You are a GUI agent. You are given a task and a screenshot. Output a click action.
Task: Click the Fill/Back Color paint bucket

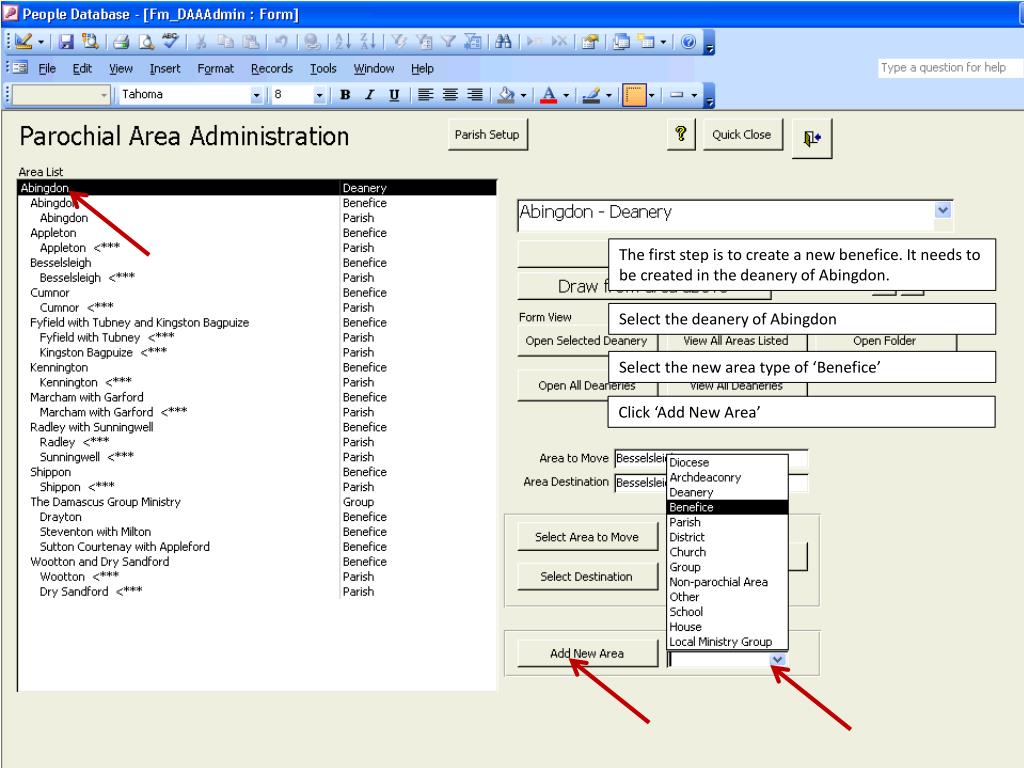[506, 95]
